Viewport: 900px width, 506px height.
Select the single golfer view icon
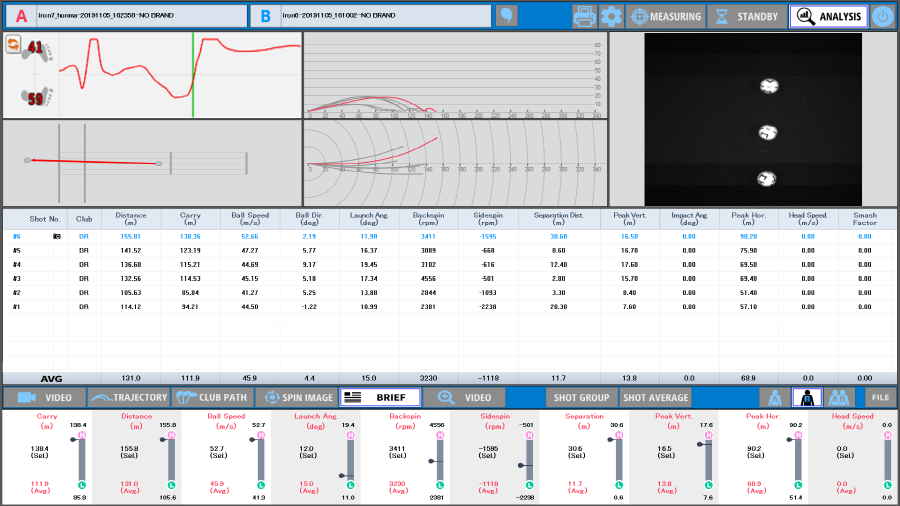pos(806,398)
